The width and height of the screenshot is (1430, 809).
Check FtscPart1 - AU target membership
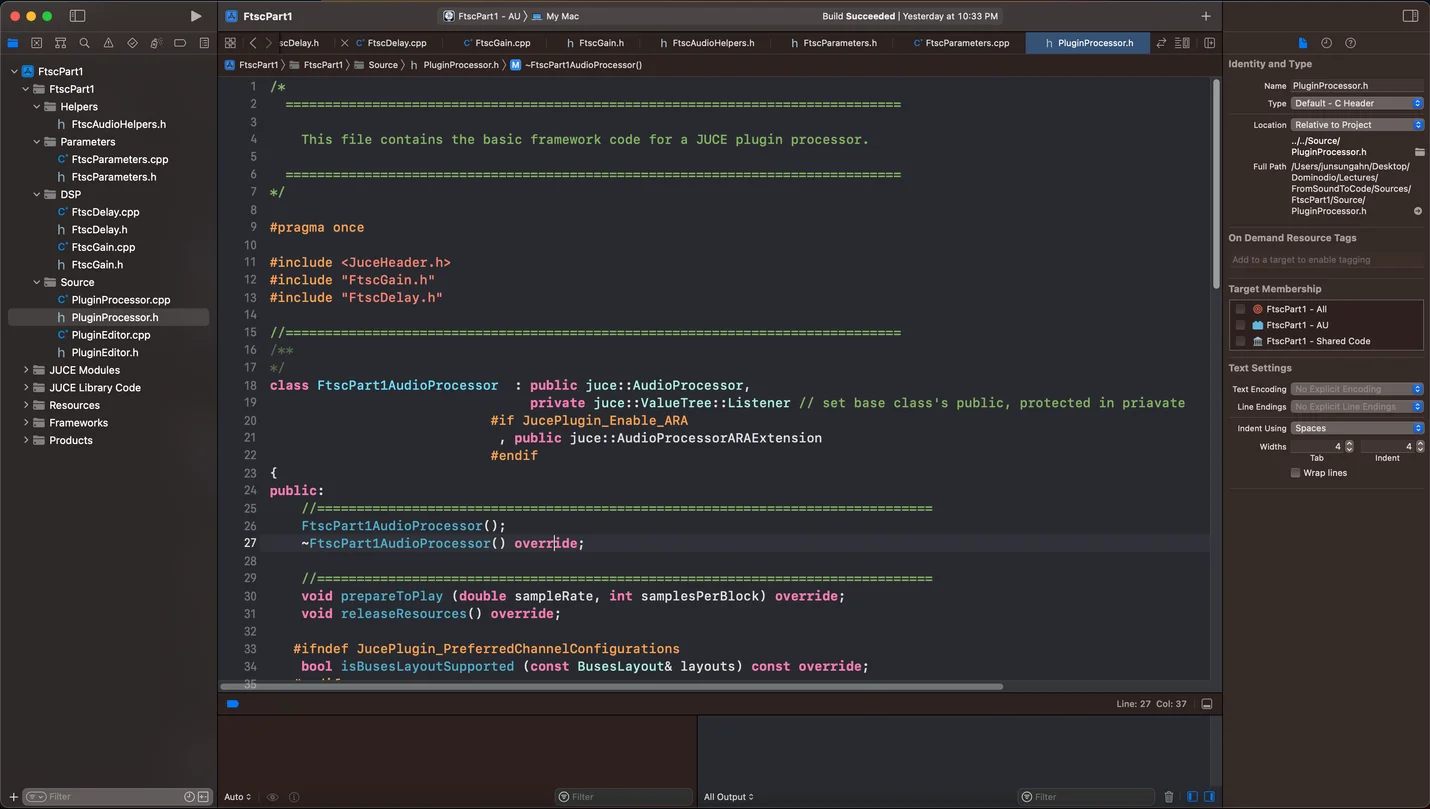click(x=1240, y=325)
